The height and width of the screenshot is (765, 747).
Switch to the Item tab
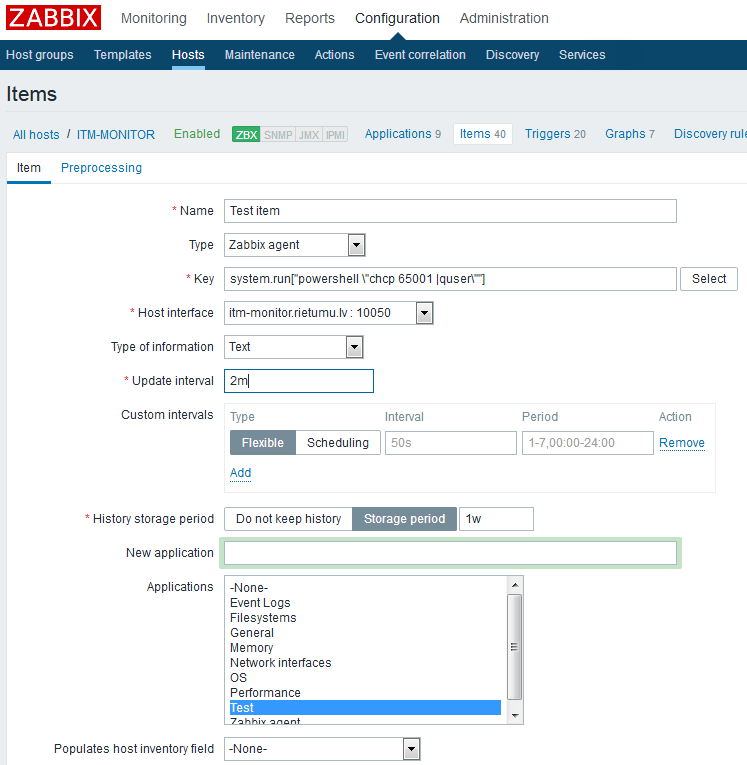[29, 168]
